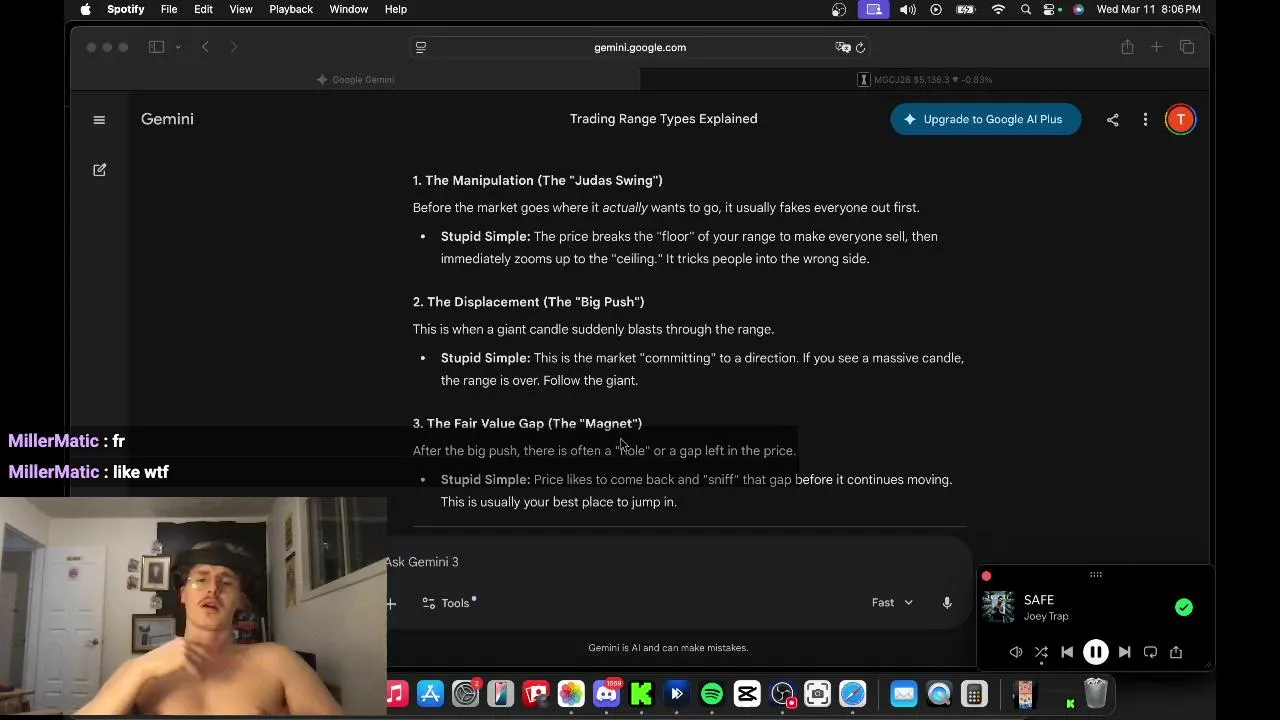The image size is (1280, 720).
Task: Toggle the green saved checkmark for SAFE
Action: coord(1184,607)
